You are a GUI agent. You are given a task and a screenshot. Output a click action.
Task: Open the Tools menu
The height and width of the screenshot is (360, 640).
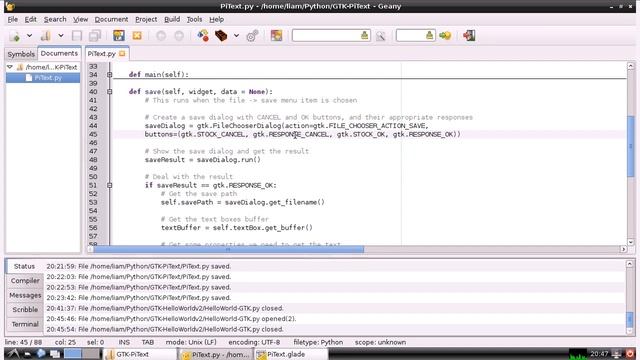(194, 19)
